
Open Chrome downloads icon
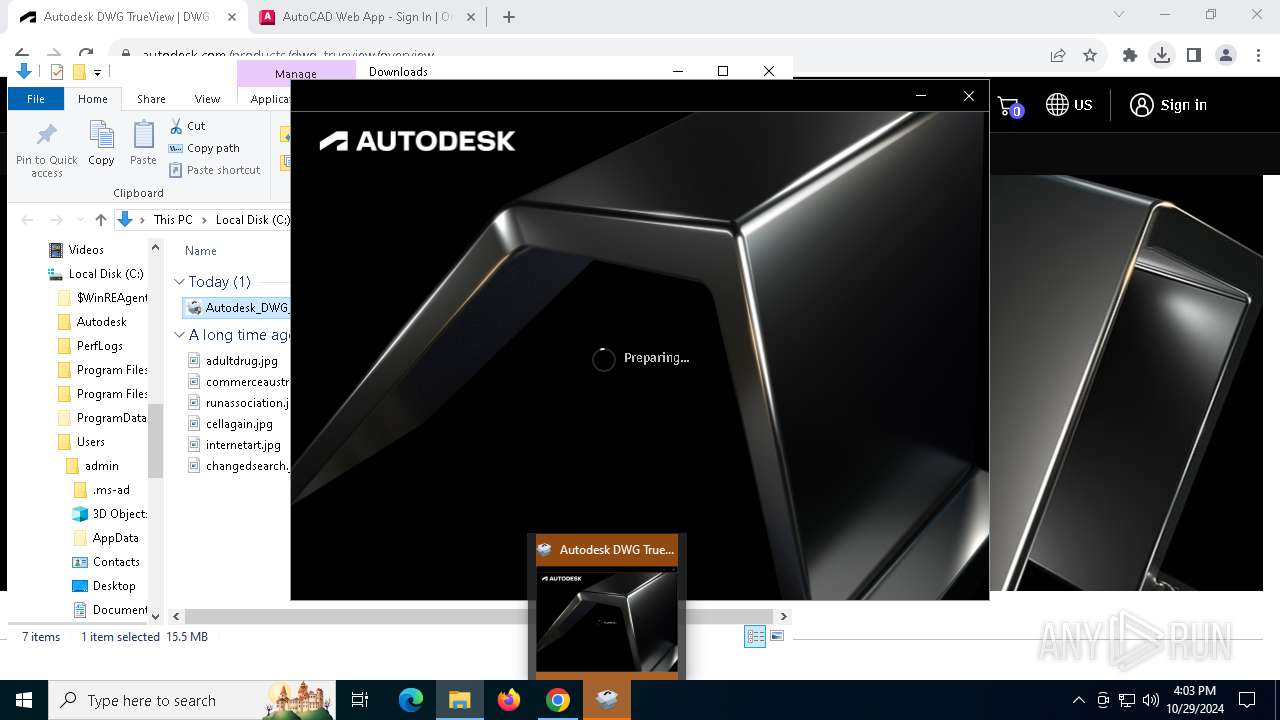click(1161, 56)
